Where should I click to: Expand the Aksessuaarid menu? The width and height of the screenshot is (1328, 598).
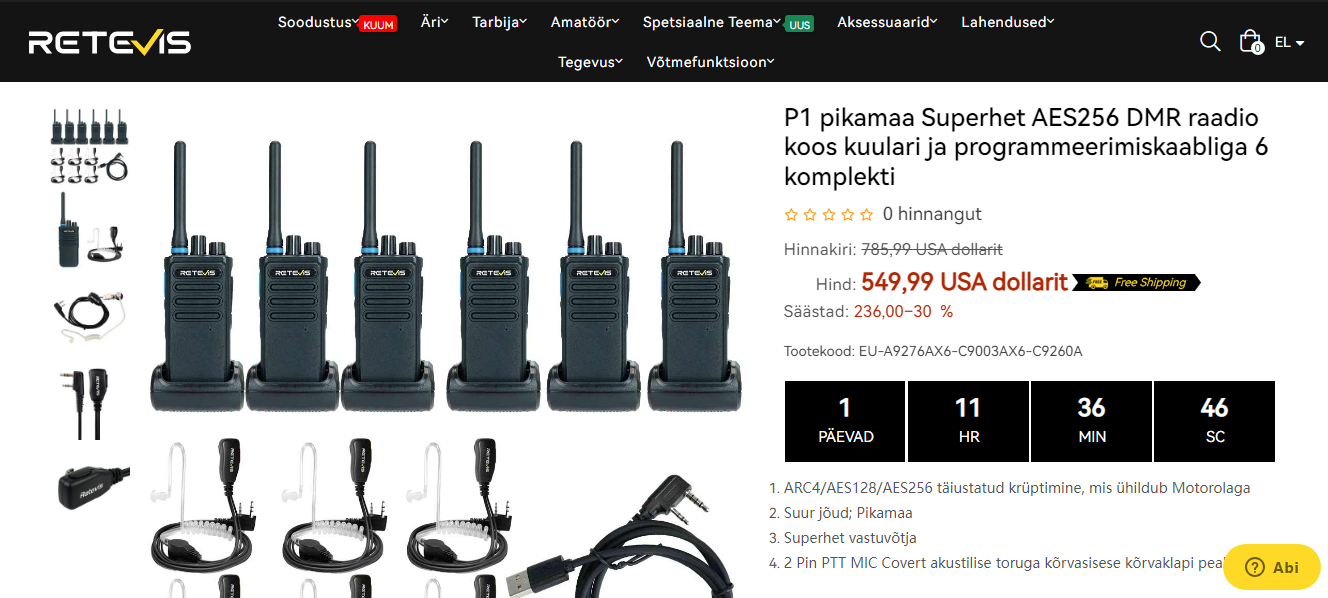coord(887,21)
